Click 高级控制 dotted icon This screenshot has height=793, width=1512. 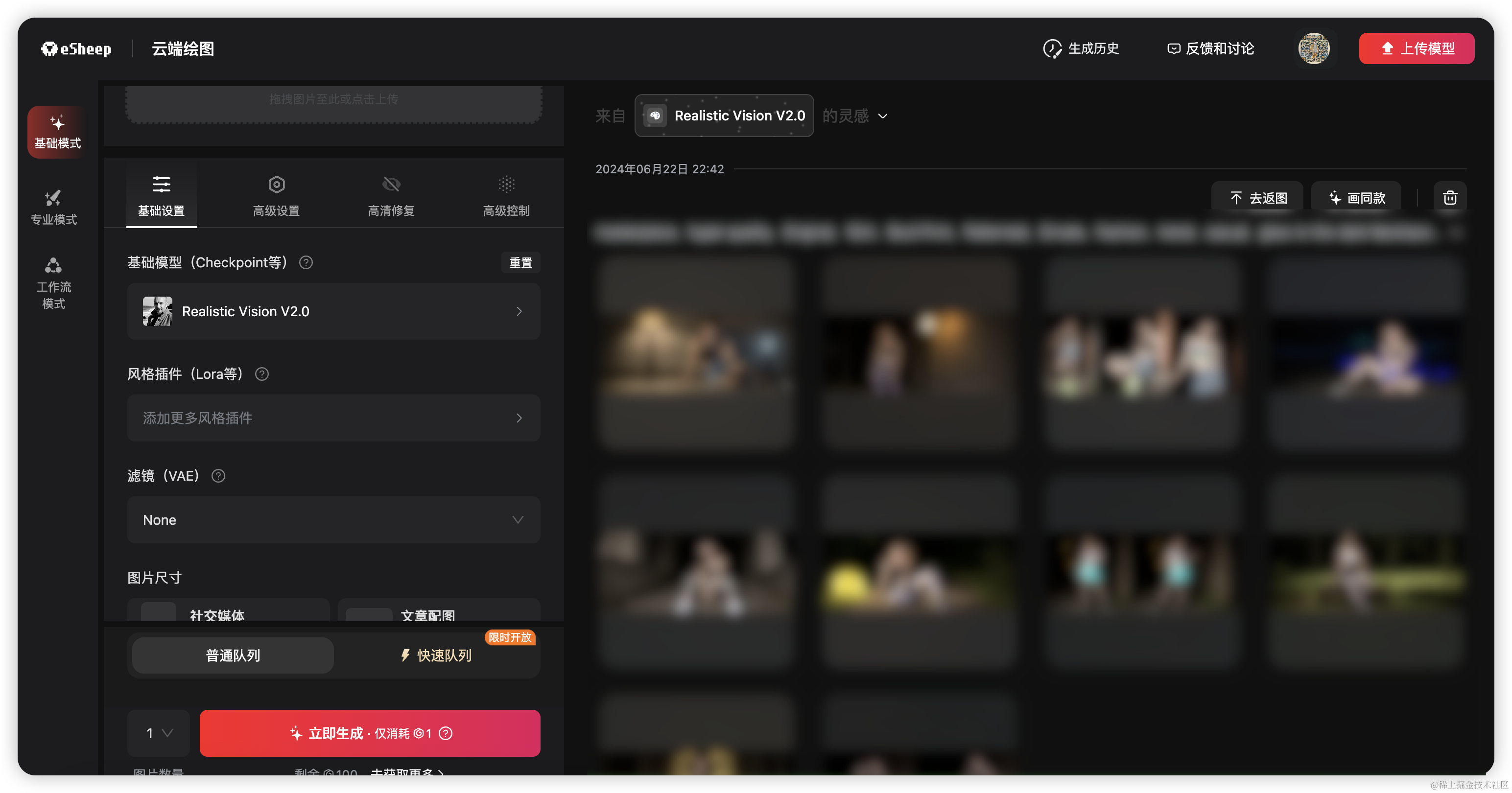(x=507, y=185)
